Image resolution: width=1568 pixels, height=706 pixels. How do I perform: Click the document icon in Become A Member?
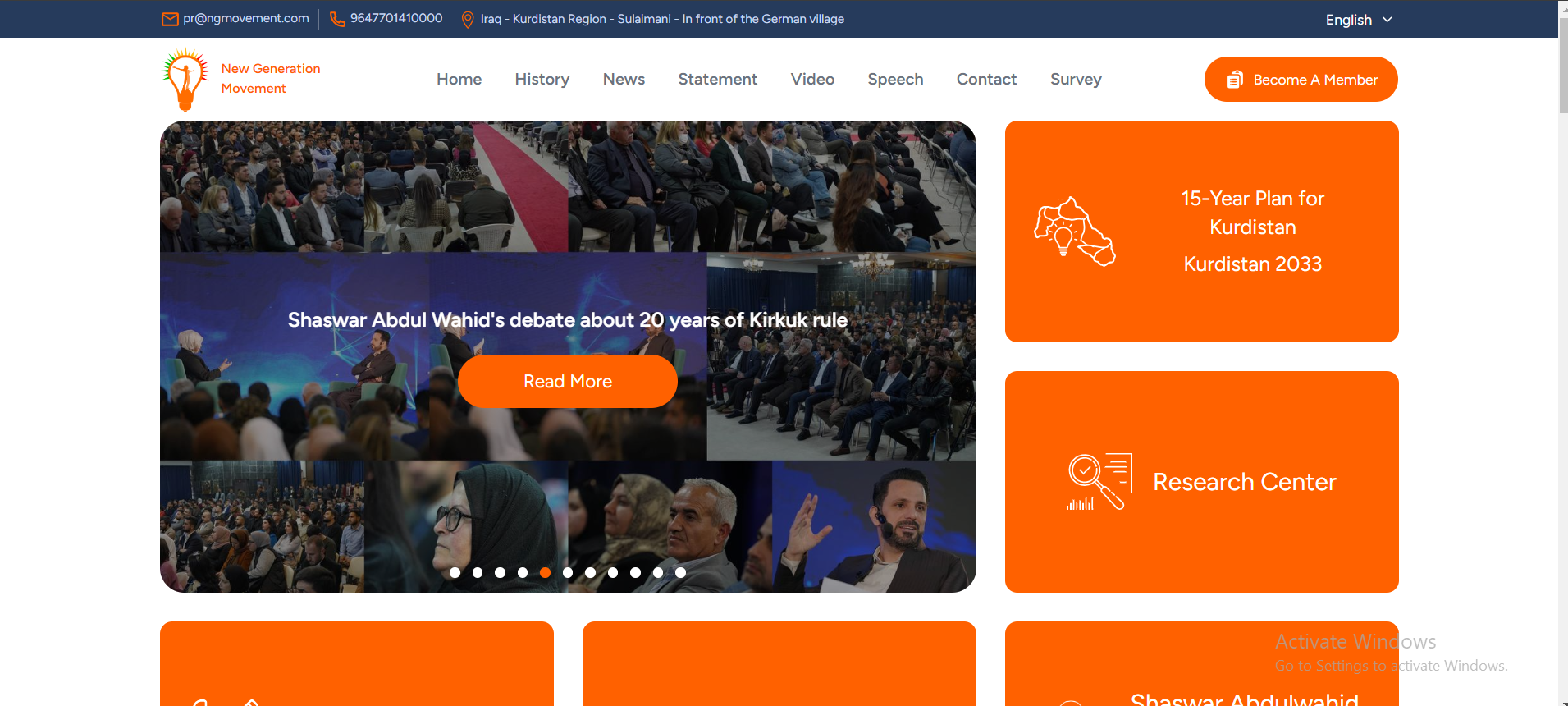[1235, 80]
